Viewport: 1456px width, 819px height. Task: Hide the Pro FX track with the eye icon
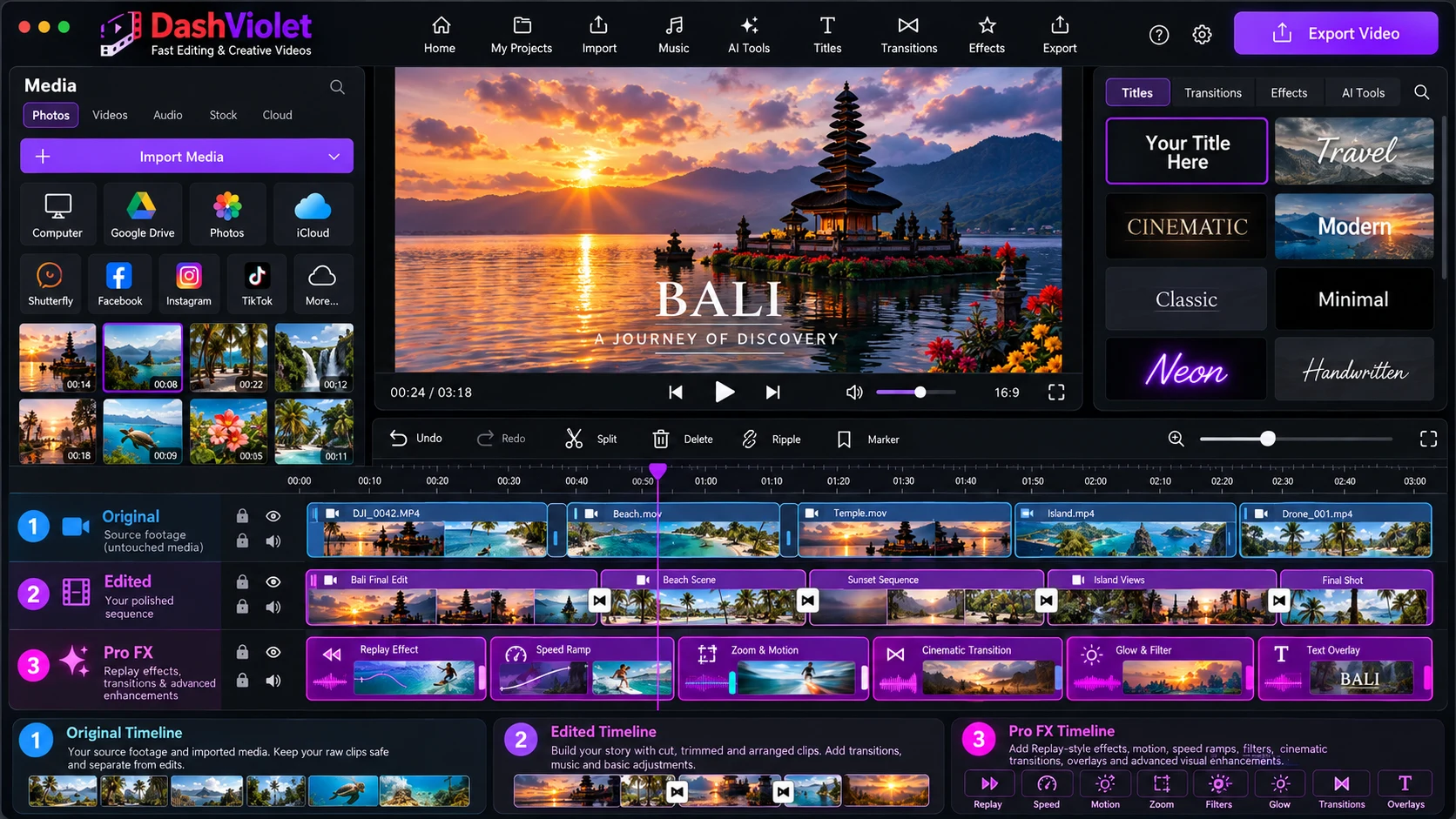click(273, 652)
